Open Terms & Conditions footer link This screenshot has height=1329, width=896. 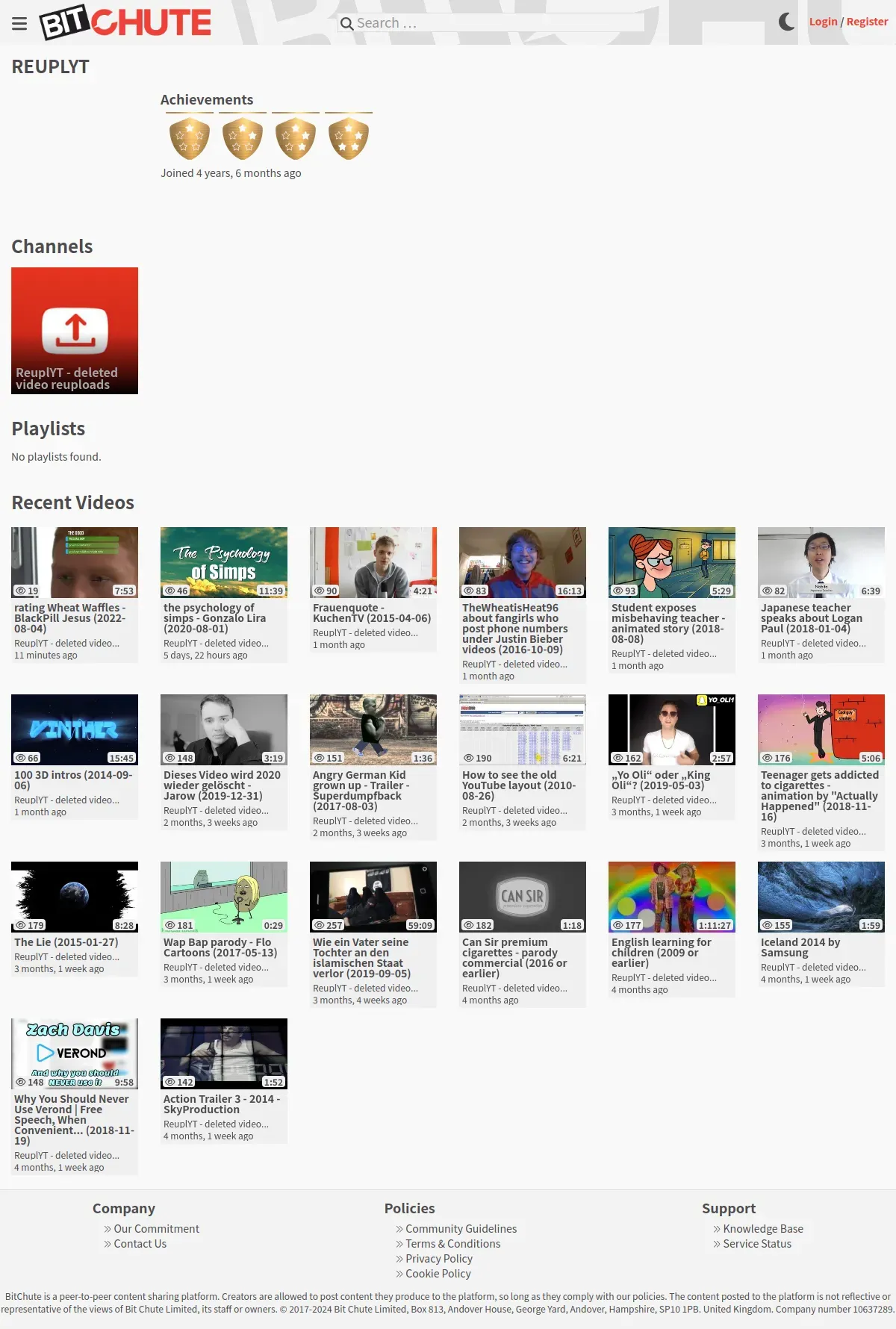pyautogui.click(x=452, y=1244)
